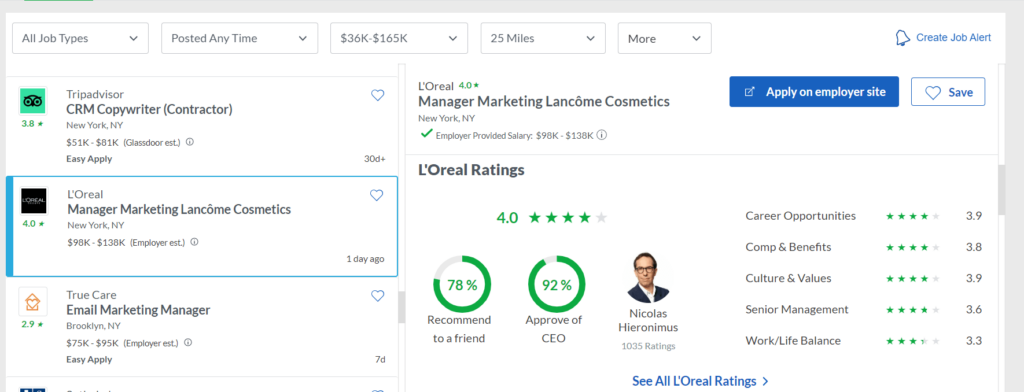
Task: Open the Email Marketing Manager listing
Action: click(x=138, y=310)
